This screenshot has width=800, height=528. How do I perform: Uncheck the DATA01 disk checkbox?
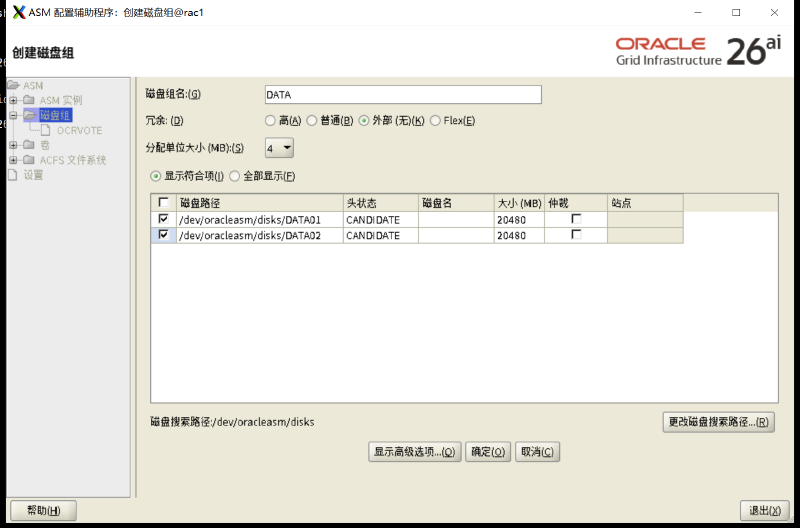coord(163,219)
